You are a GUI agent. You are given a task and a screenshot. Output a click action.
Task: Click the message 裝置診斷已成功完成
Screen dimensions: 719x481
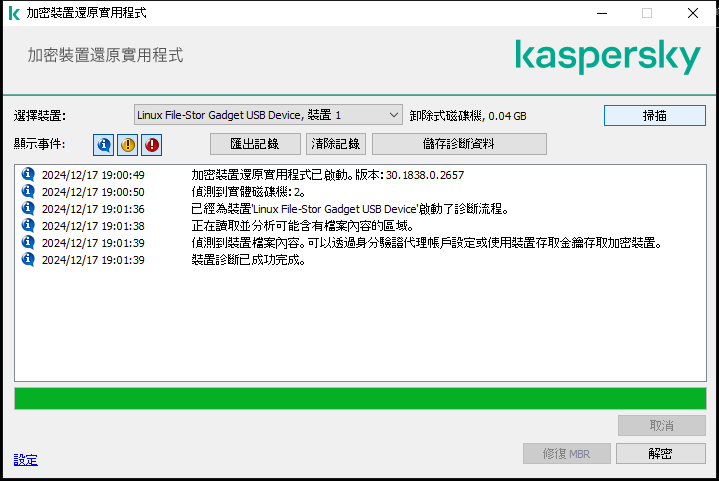[248, 260]
